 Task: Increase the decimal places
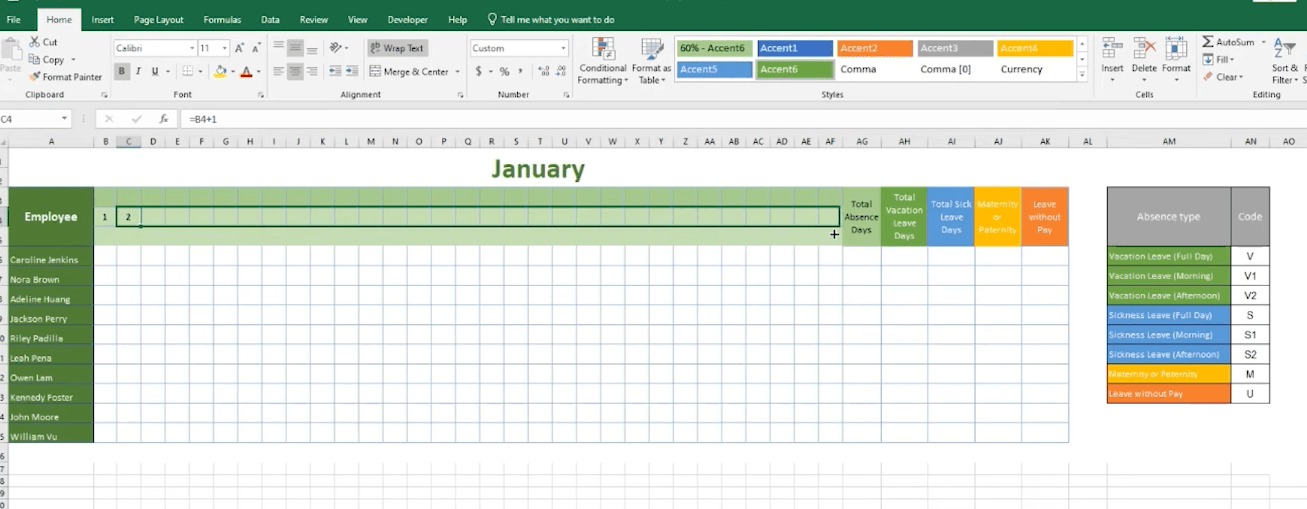point(543,71)
